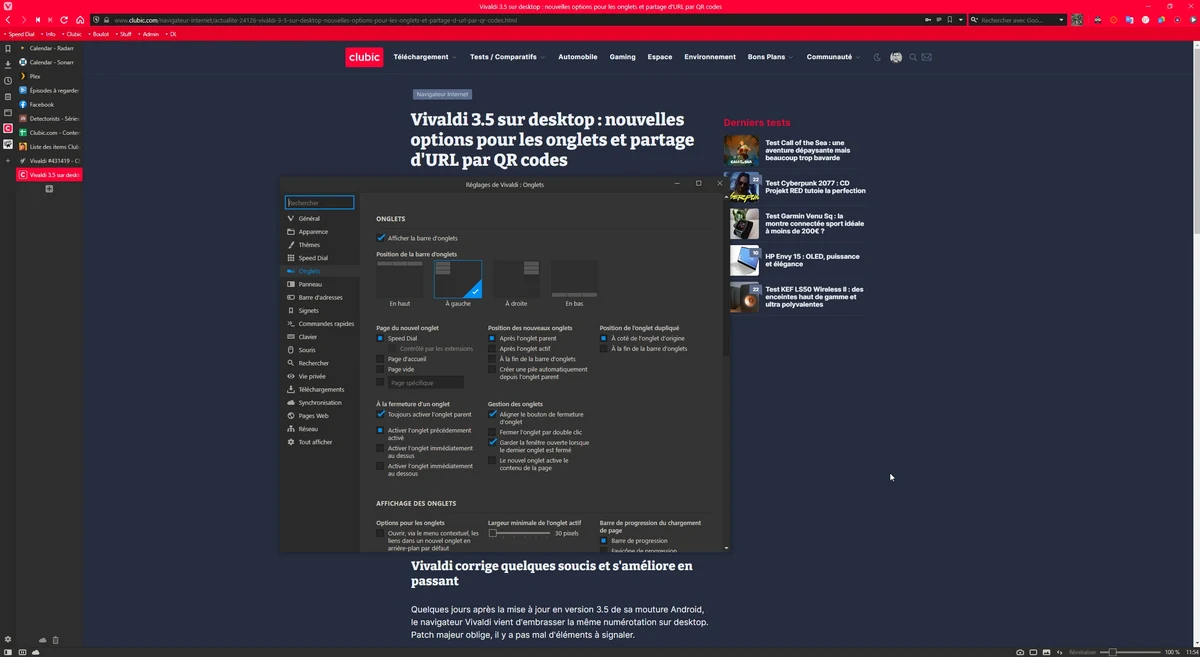Open Clubic site search magnifier
This screenshot has height=657, width=1200.
pyautogui.click(x=913, y=57)
